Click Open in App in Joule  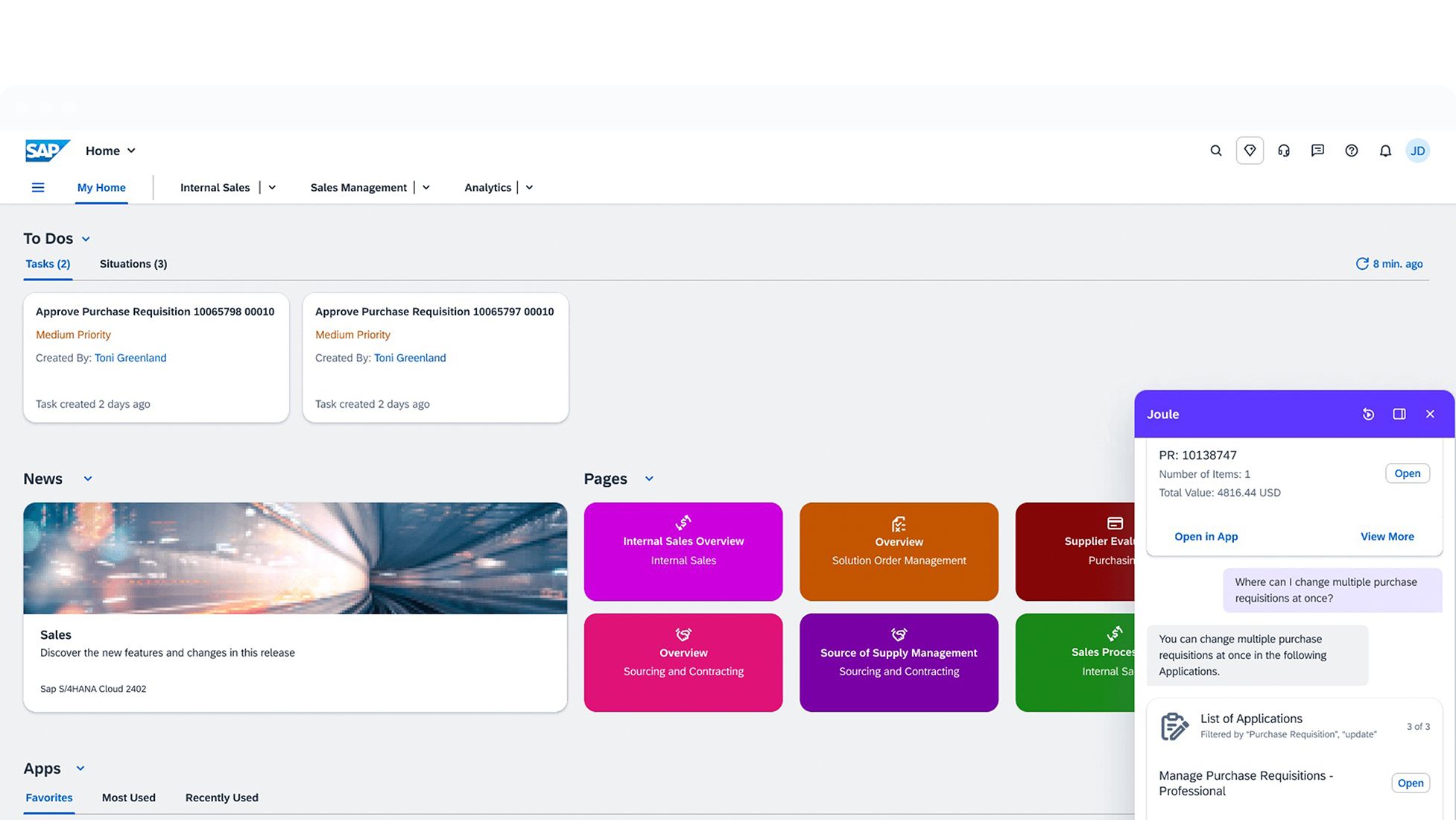point(1206,537)
